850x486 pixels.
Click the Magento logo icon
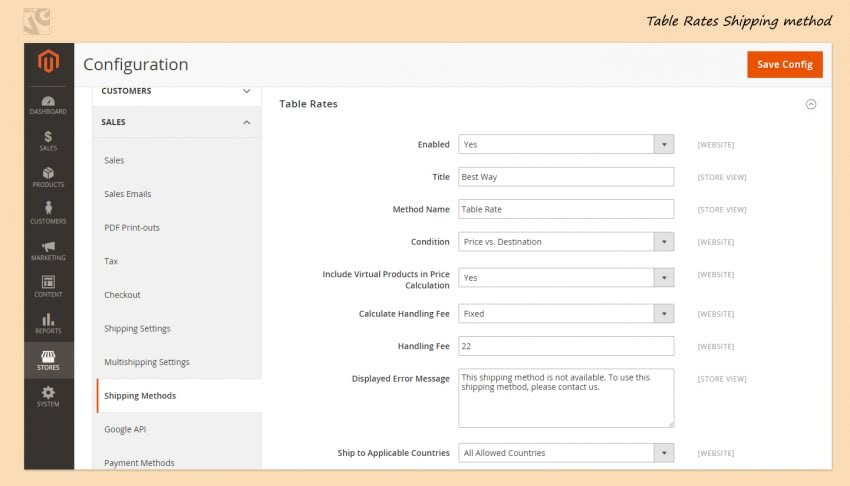[x=48, y=61]
